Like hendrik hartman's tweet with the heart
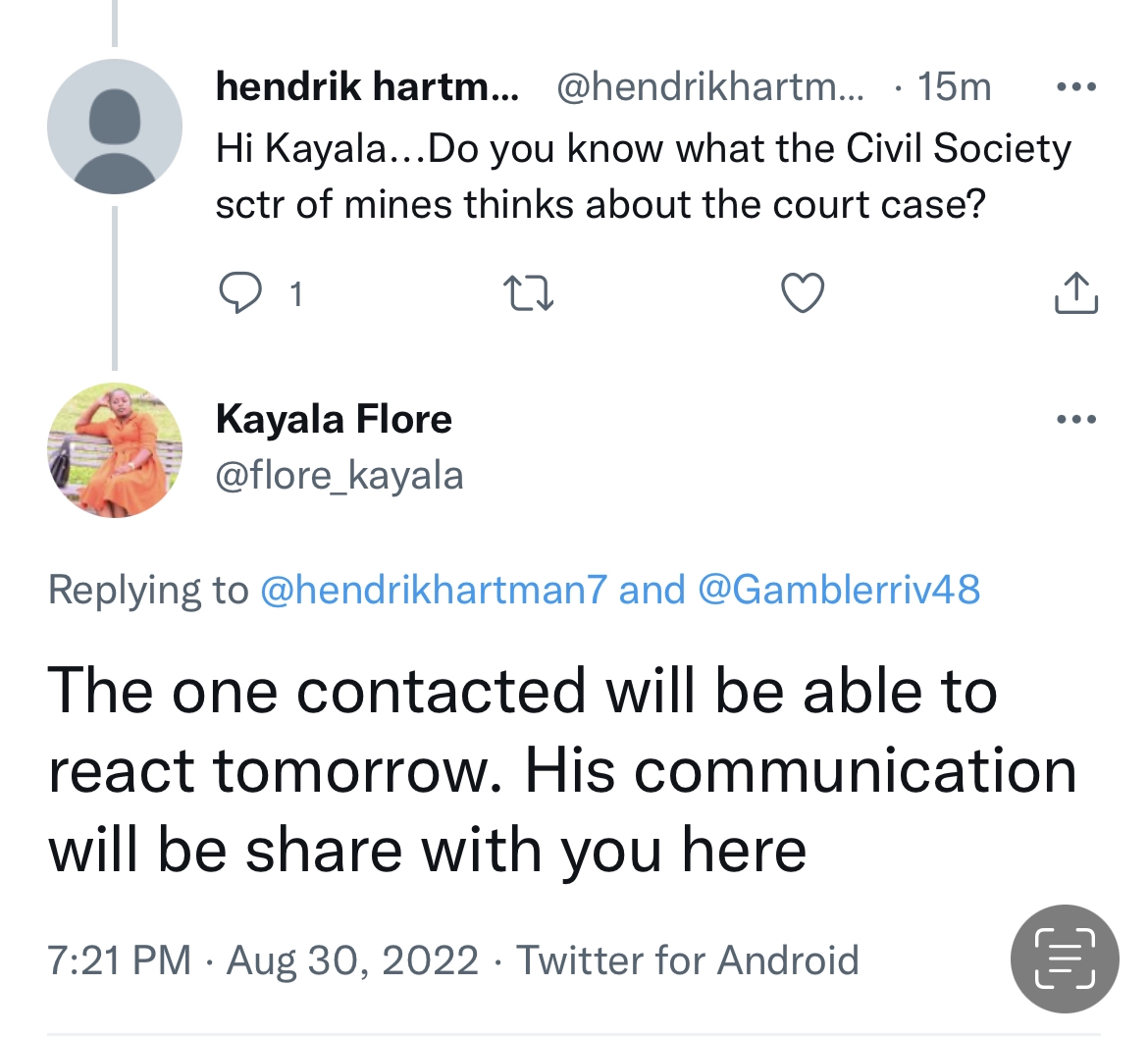The width and height of the screenshot is (1148, 1037). coord(802,292)
